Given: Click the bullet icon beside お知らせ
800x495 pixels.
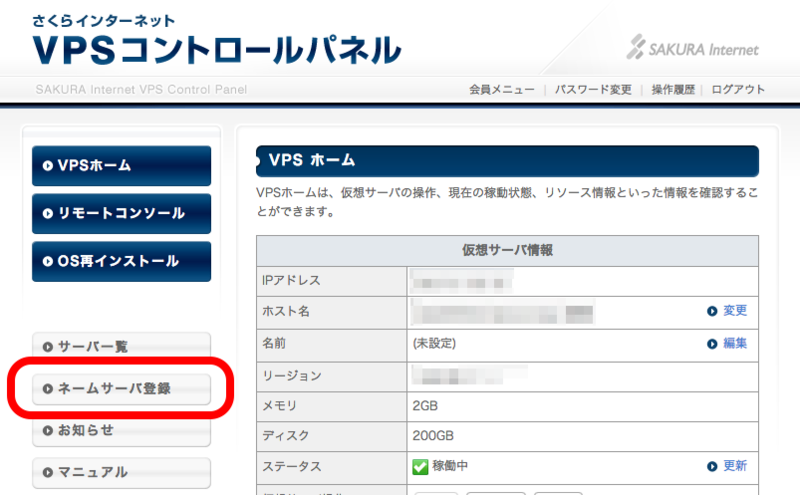Looking at the screenshot, I should click(48, 431).
